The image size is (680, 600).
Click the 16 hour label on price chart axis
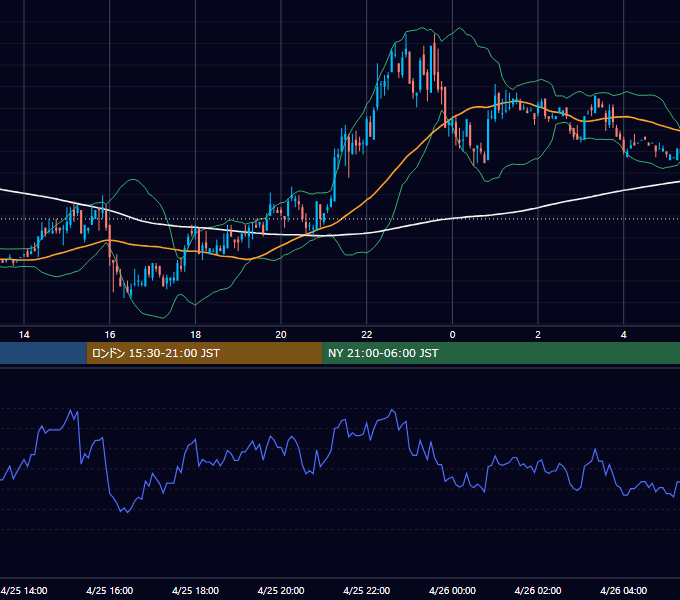[110, 335]
